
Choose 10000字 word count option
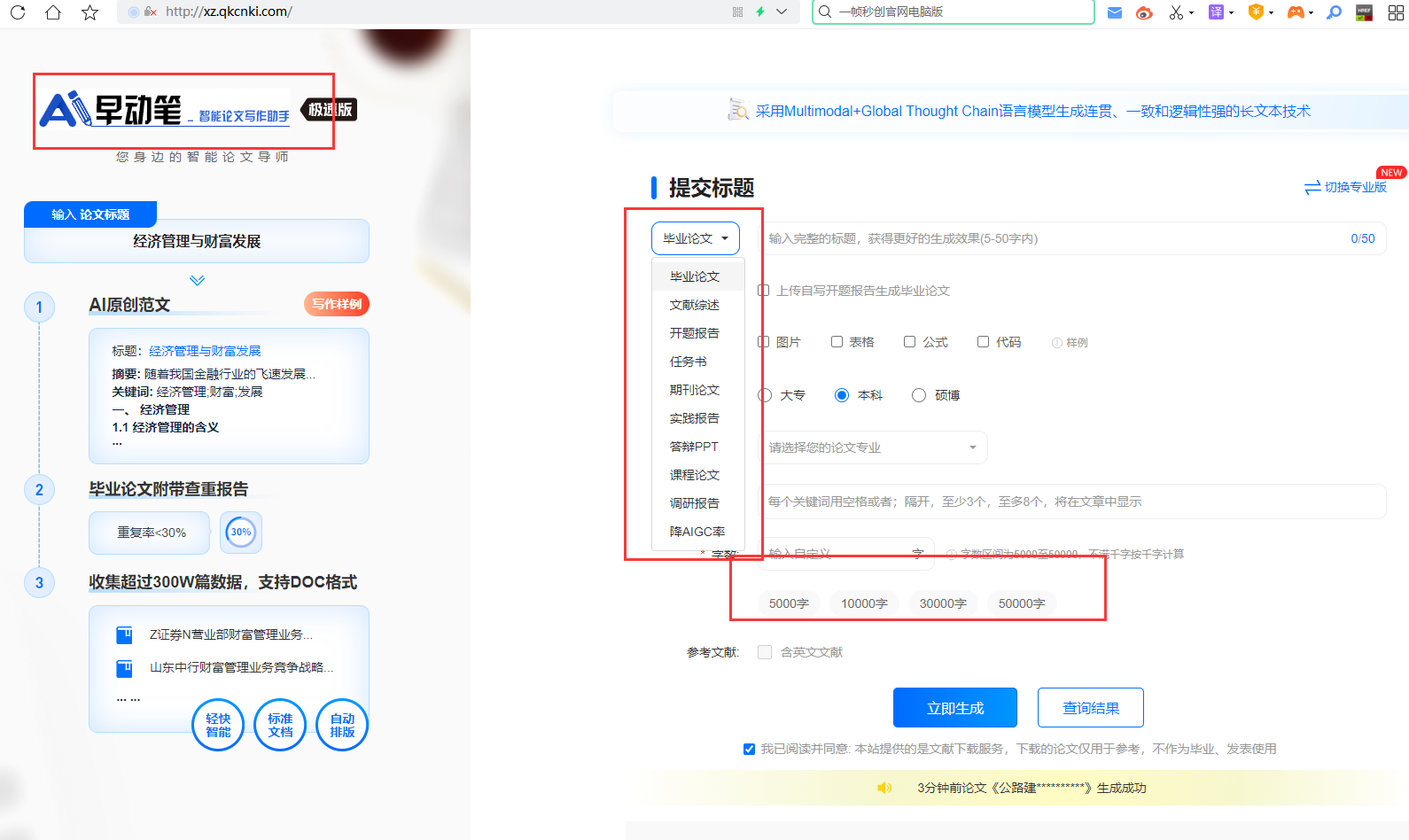(864, 603)
